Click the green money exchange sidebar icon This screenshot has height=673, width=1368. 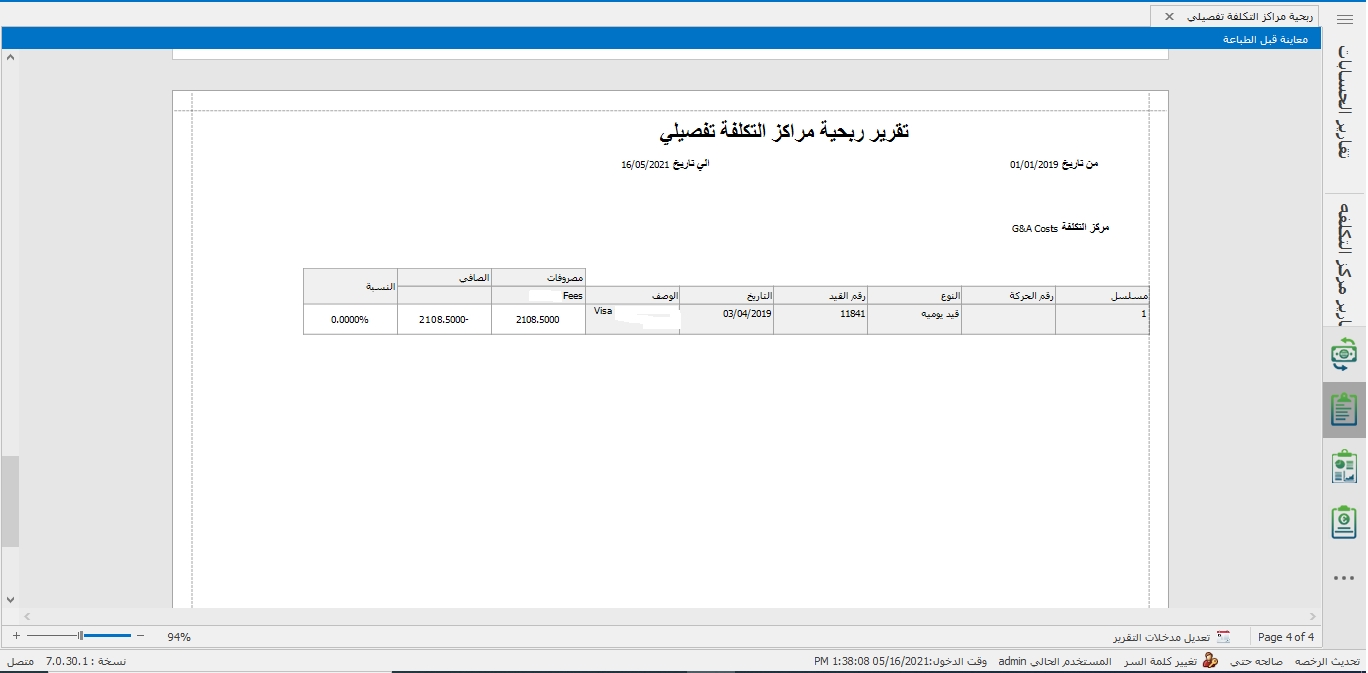point(1344,353)
